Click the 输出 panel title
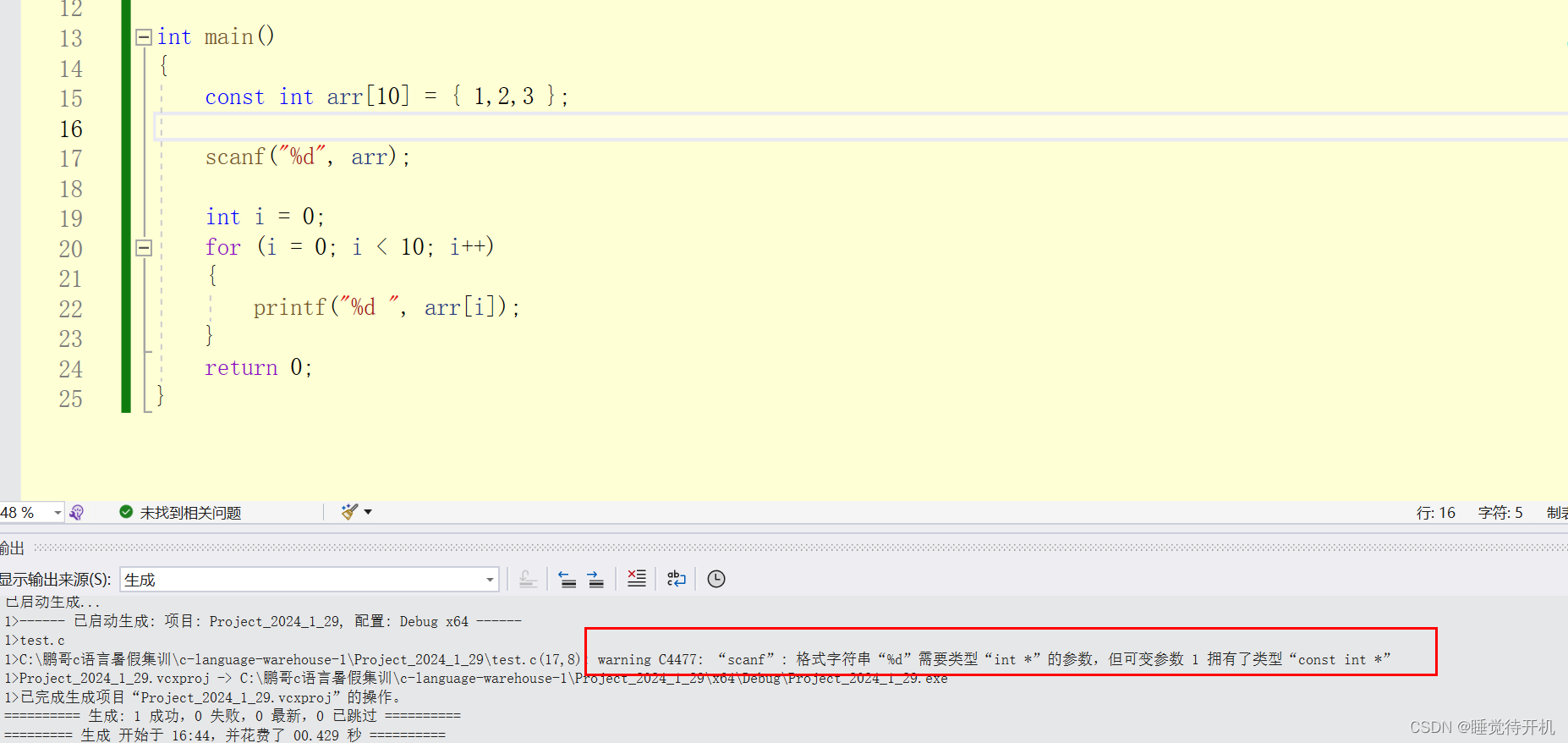The image size is (1568, 743). (12, 548)
